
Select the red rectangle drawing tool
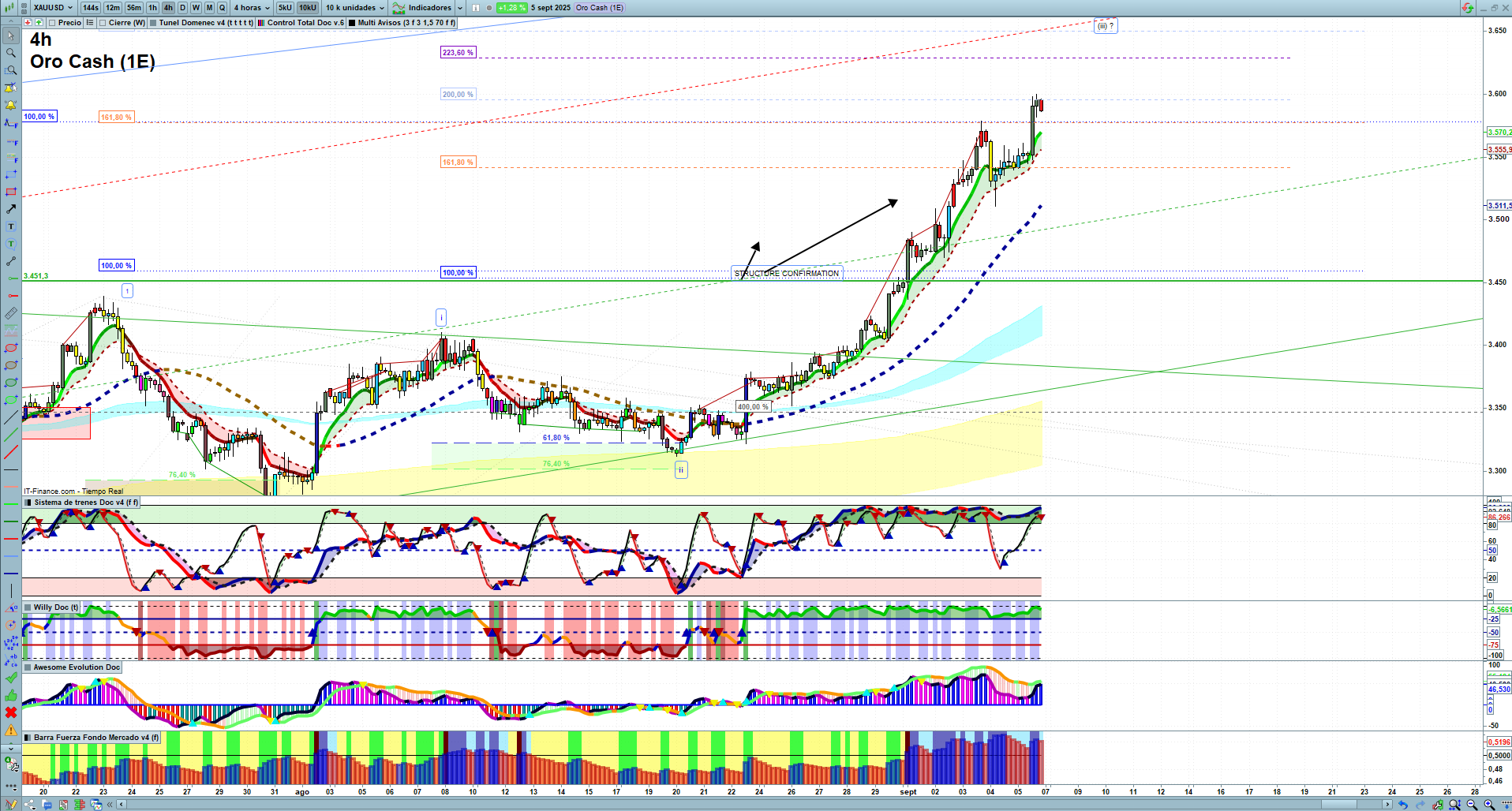(11, 192)
